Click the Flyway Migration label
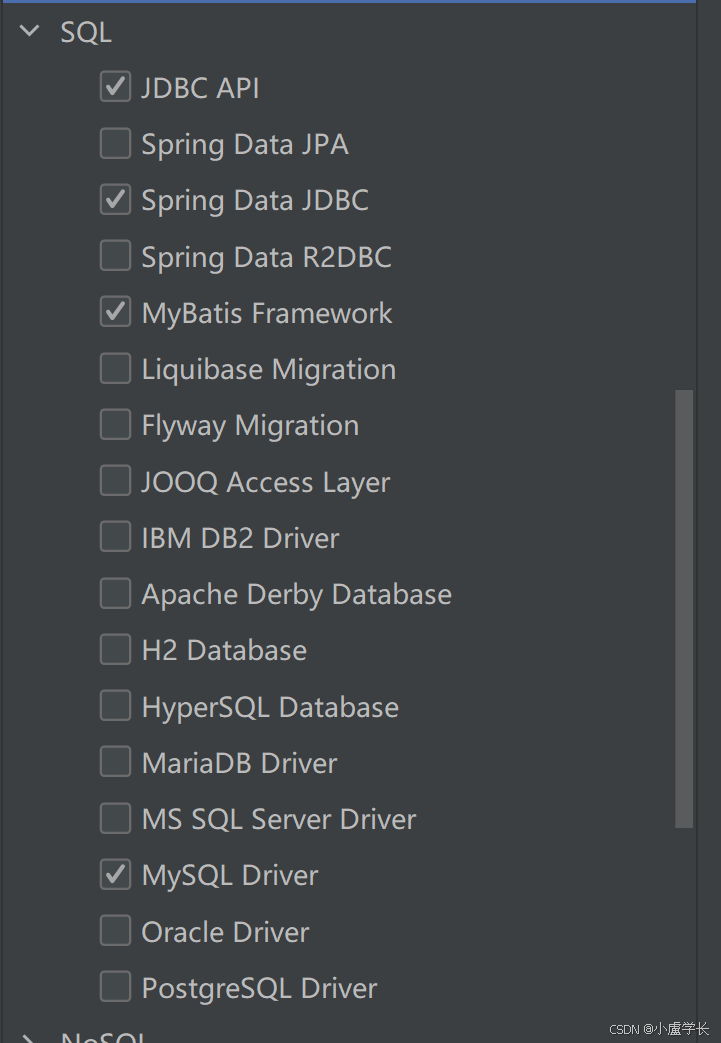721x1043 pixels. [250, 426]
